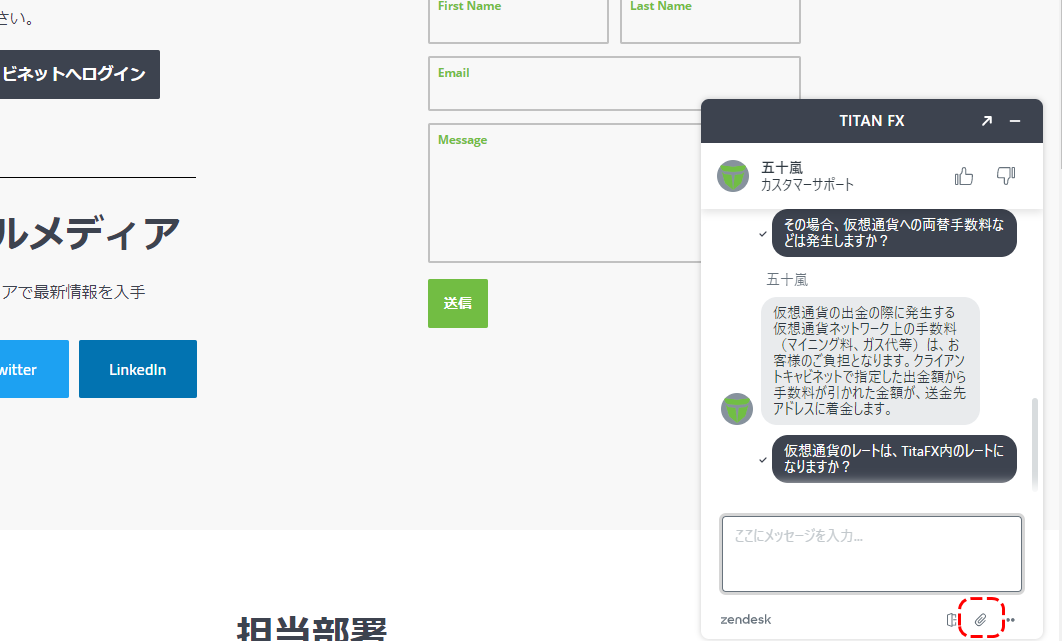Image resolution: width=1062 pixels, height=641 pixels.
Task: Click the agent reply about 仮想通貨の出金 fees
Action: (870, 361)
